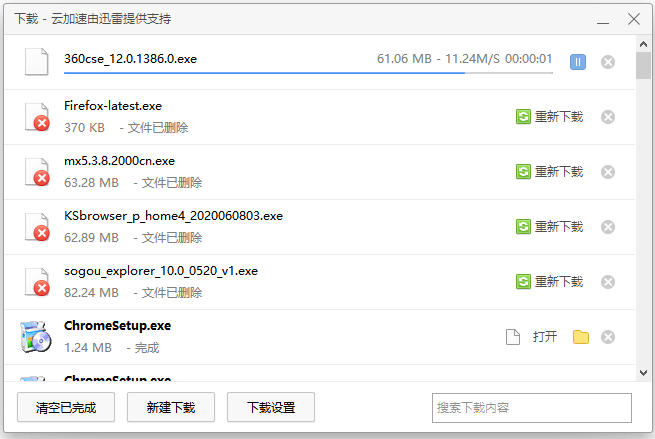The height and width of the screenshot is (439, 655).
Task: Open containing folder of ChromeSetup.exe
Action: point(581,337)
